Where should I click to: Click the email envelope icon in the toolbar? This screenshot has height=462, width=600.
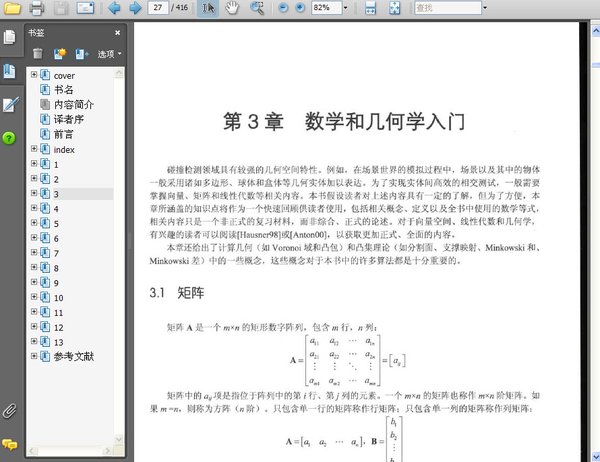tap(85, 8)
